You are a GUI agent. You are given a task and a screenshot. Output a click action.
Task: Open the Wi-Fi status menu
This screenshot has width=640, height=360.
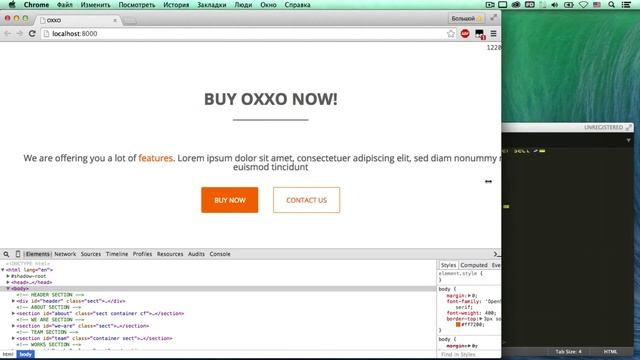(x=583, y=5)
